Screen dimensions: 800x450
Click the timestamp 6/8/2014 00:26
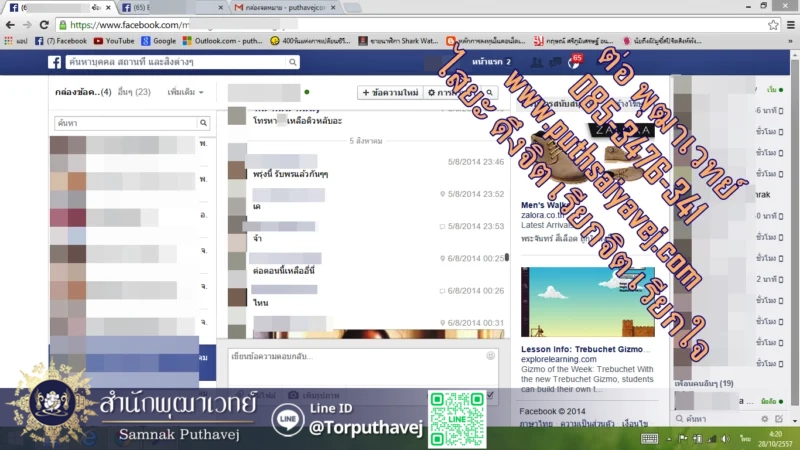(476, 291)
